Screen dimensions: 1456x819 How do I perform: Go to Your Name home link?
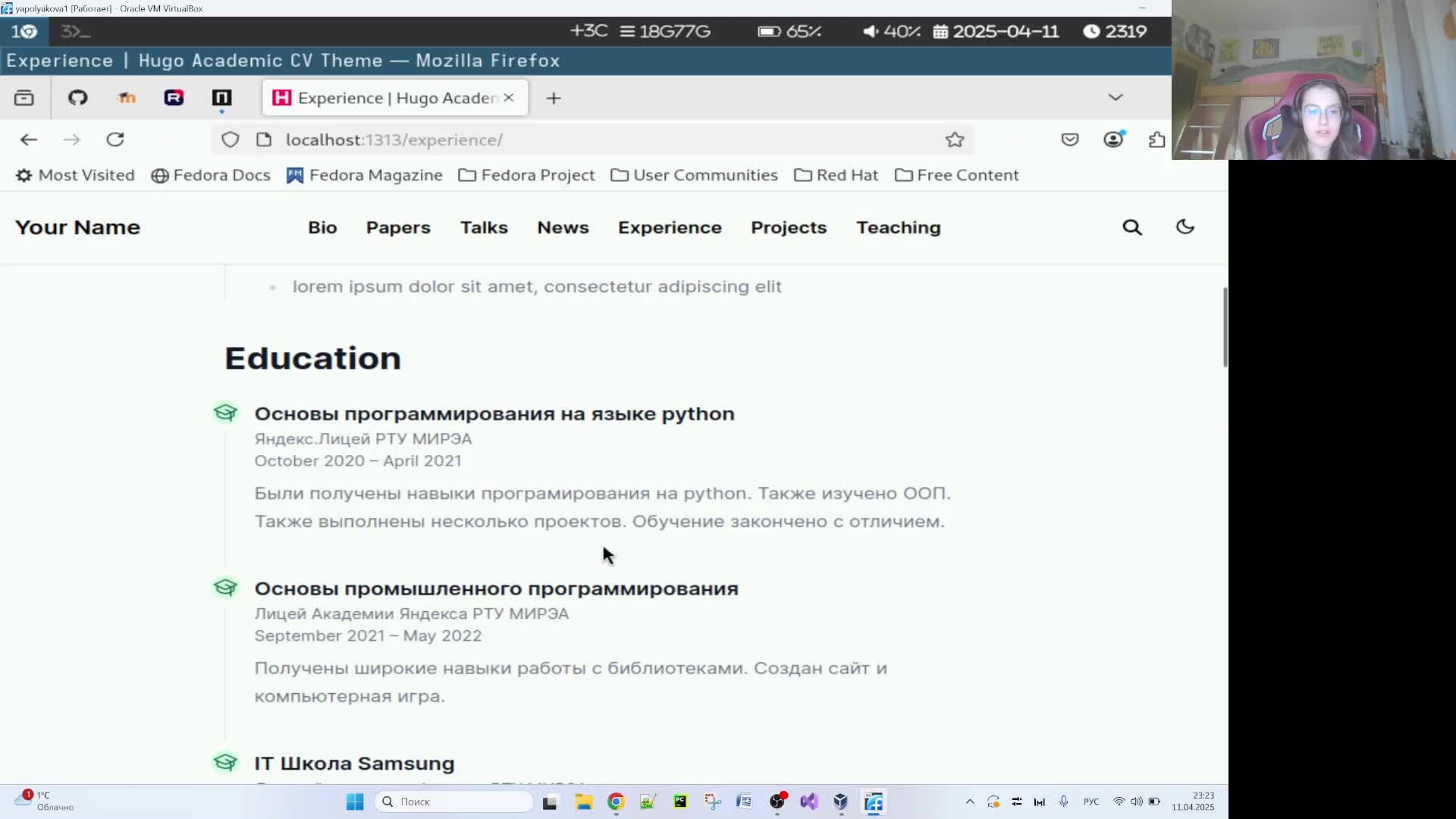[77, 227]
